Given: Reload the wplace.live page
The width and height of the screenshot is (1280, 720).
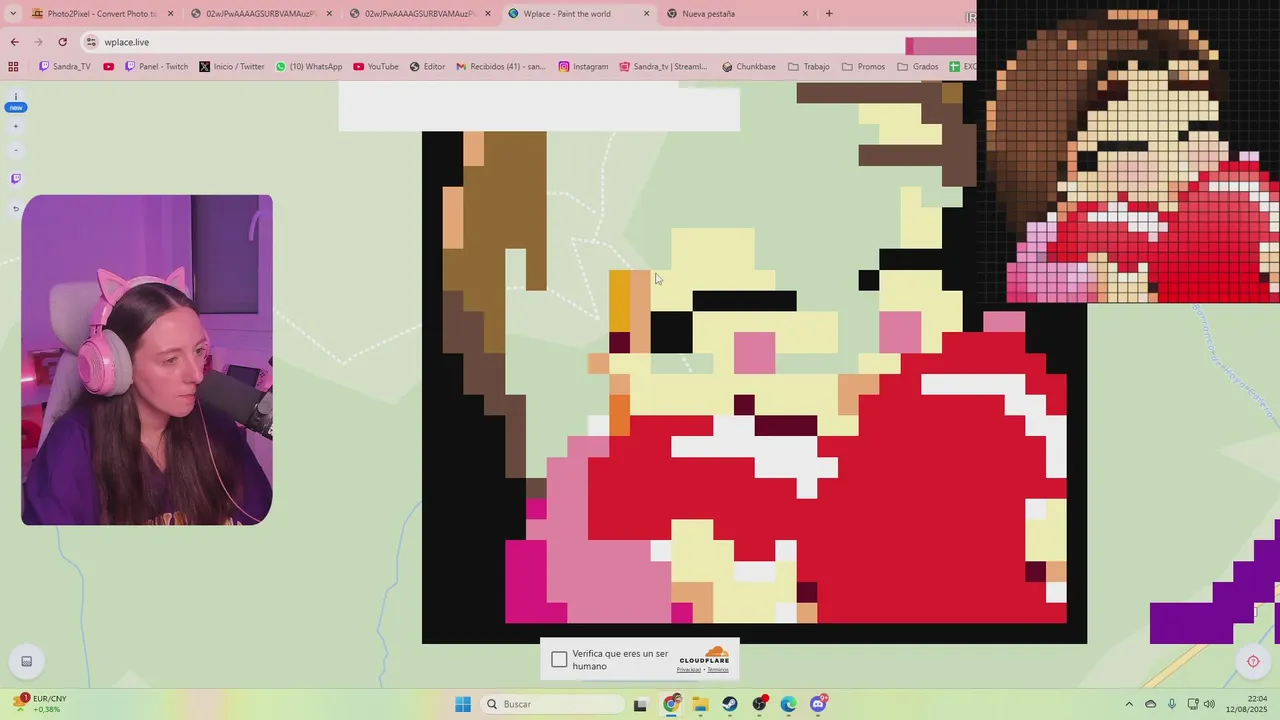Looking at the screenshot, I should [x=62, y=42].
